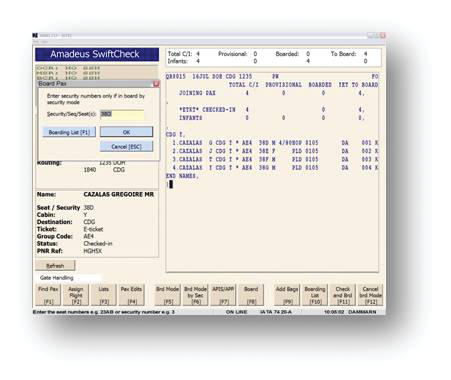Click the Infants label in summary

pos(177,61)
